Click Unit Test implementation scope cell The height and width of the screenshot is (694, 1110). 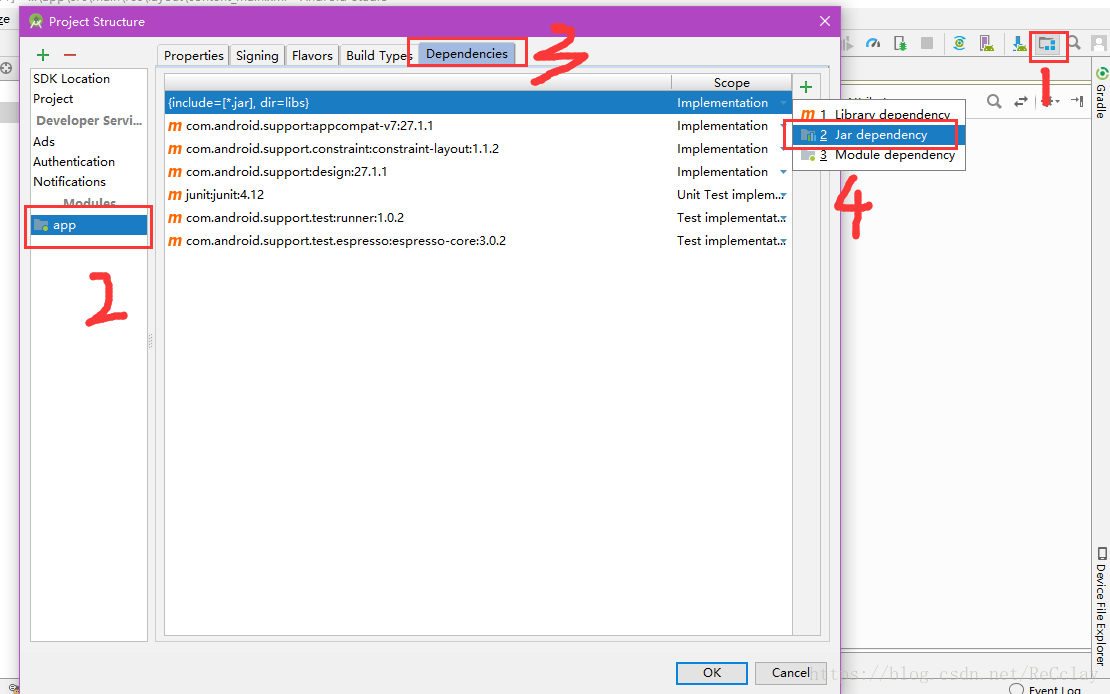coord(729,195)
